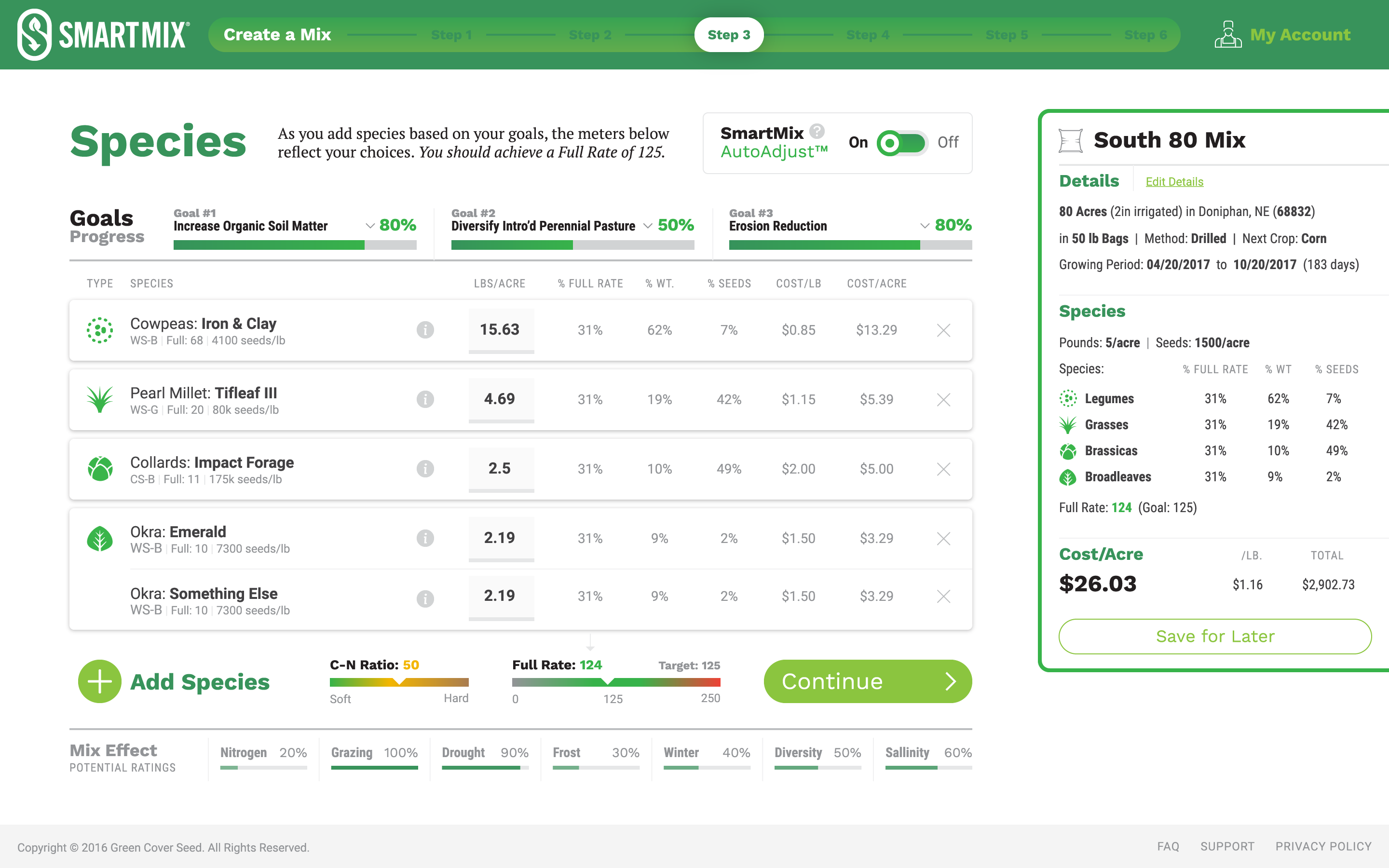Remove Collards Impact Forage with X icon
The width and height of the screenshot is (1389, 868).
tap(943, 469)
